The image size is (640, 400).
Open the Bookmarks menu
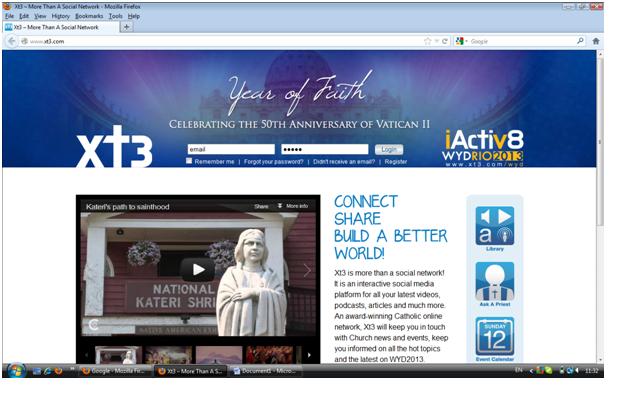[x=89, y=16]
